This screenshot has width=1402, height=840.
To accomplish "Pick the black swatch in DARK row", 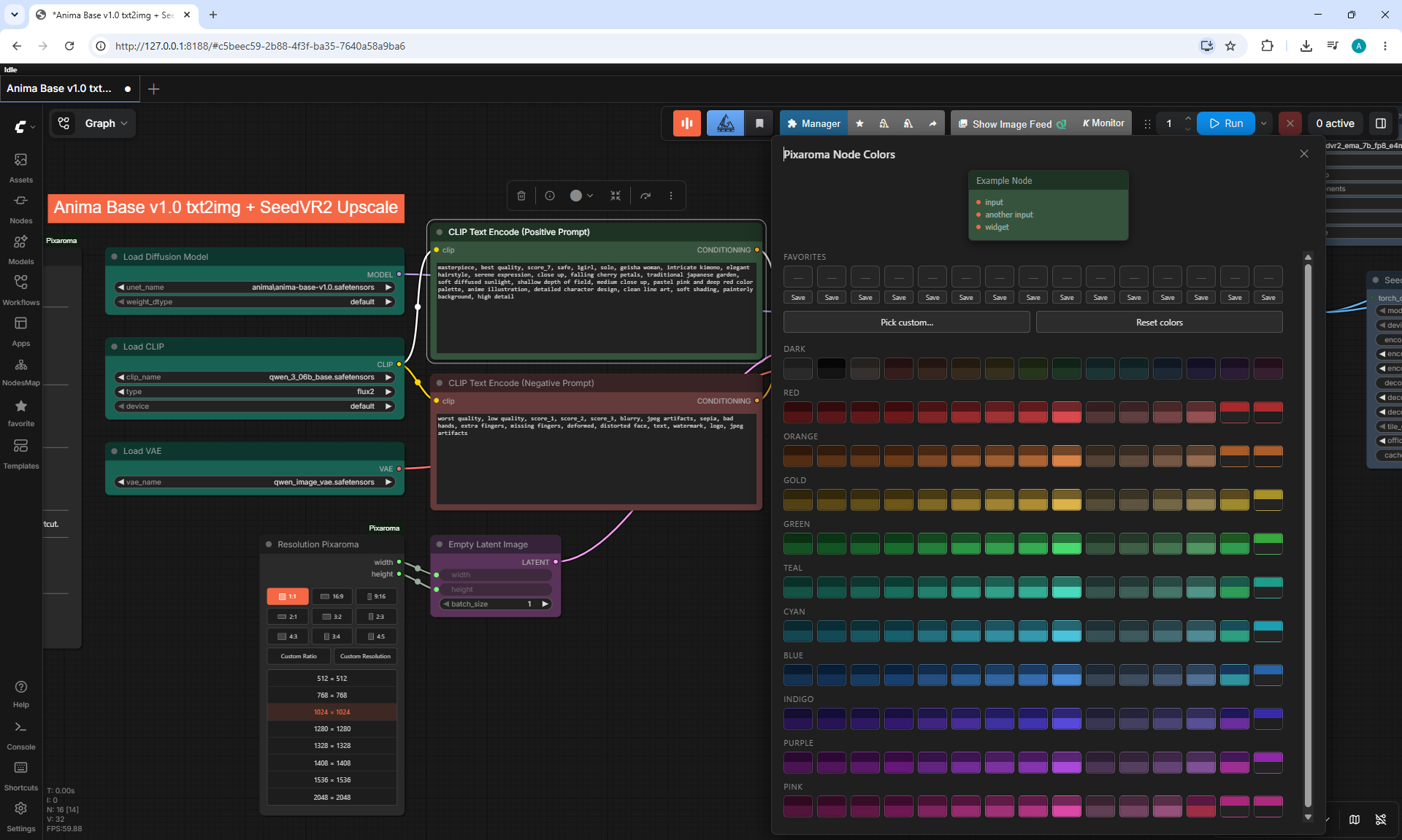I will point(832,369).
